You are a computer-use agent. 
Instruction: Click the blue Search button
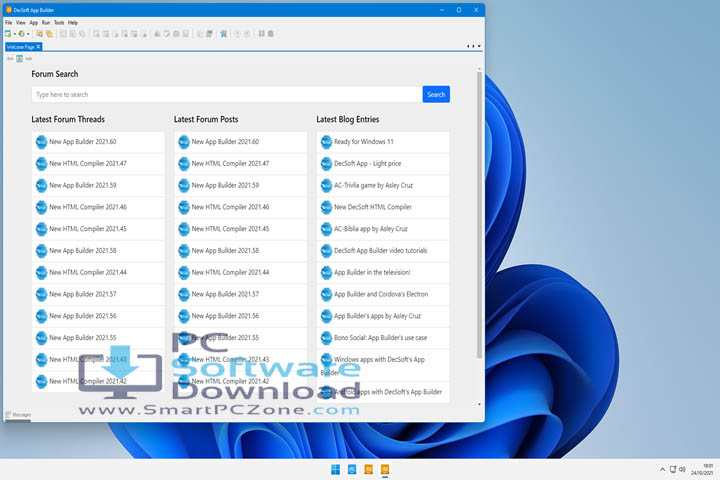436,94
